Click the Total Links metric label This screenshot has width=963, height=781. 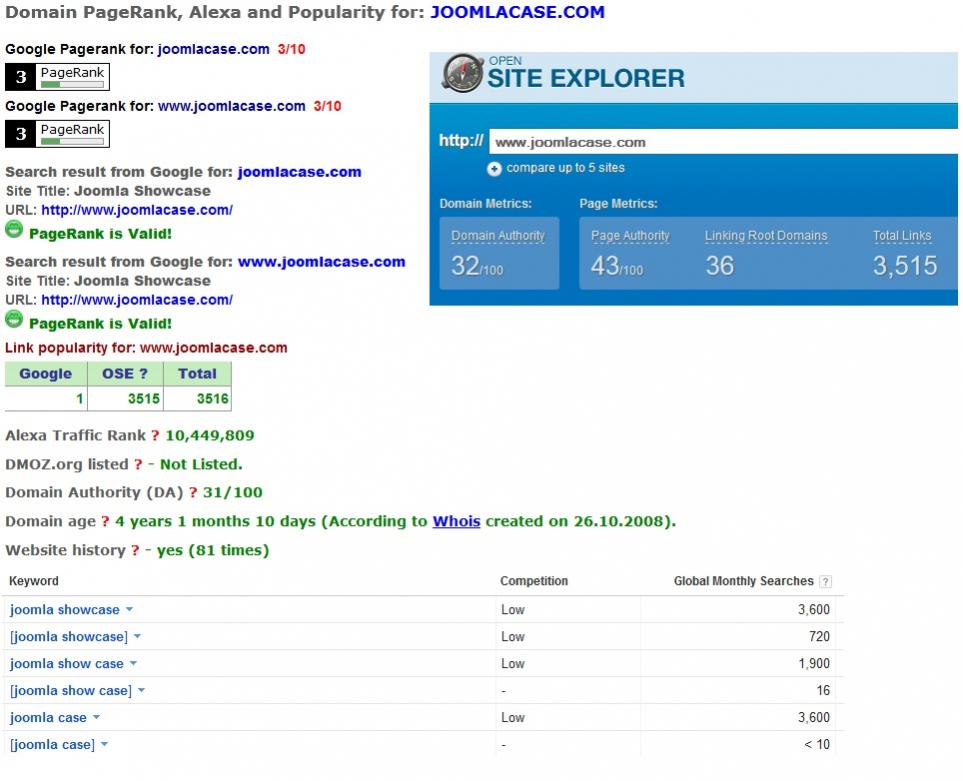tap(902, 236)
